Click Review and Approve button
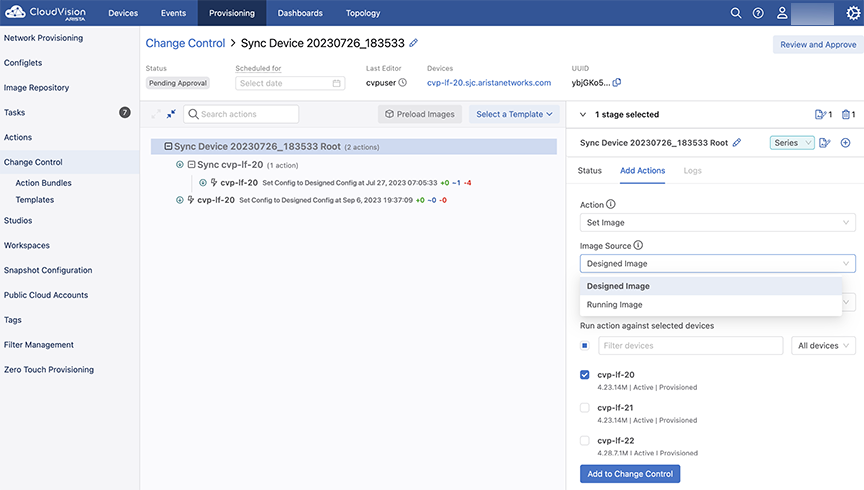The width and height of the screenshot is (864, 490). (818, 45)
